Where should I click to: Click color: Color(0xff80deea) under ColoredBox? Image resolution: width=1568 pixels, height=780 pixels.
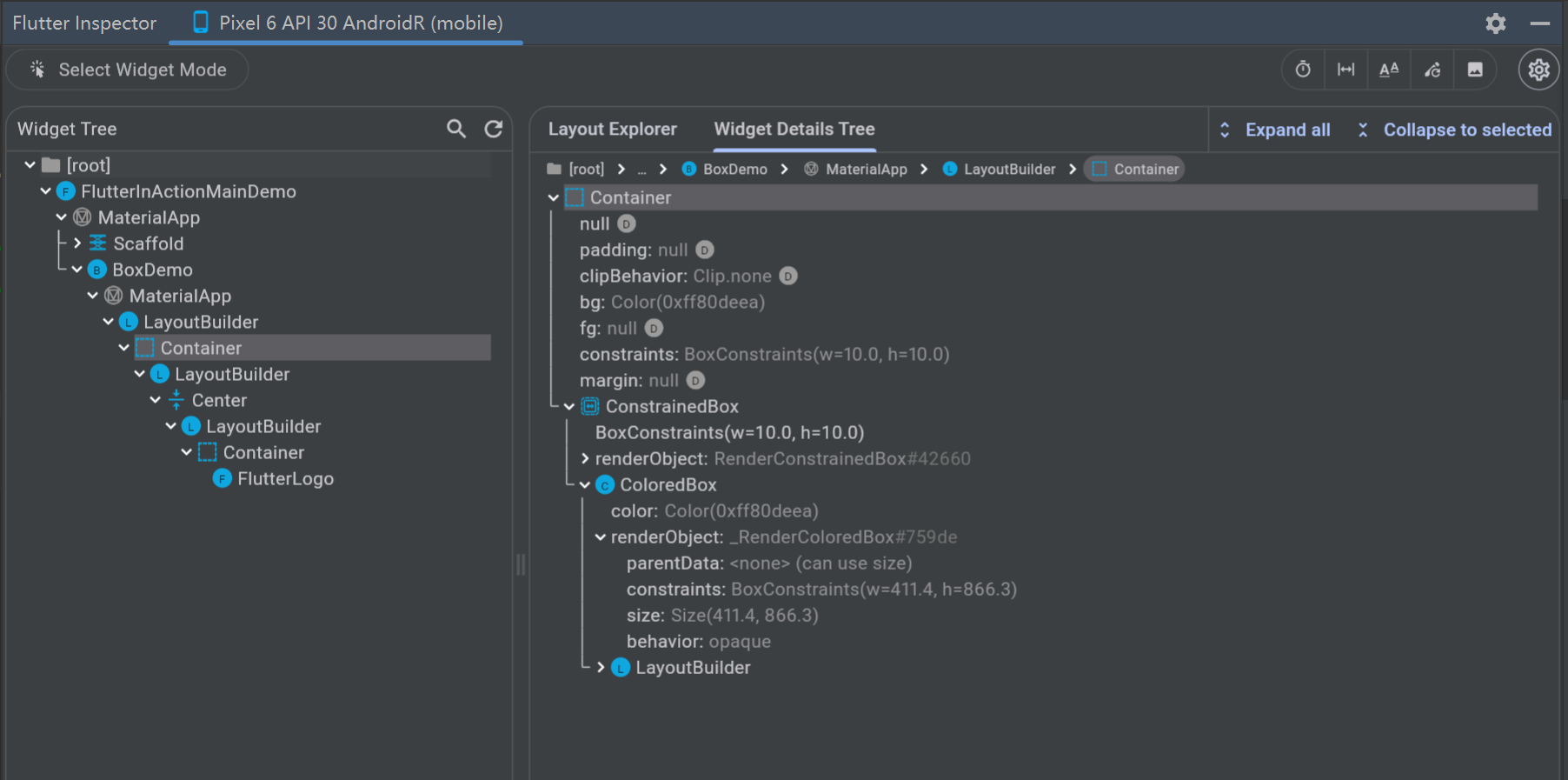[x=714, y=510]
